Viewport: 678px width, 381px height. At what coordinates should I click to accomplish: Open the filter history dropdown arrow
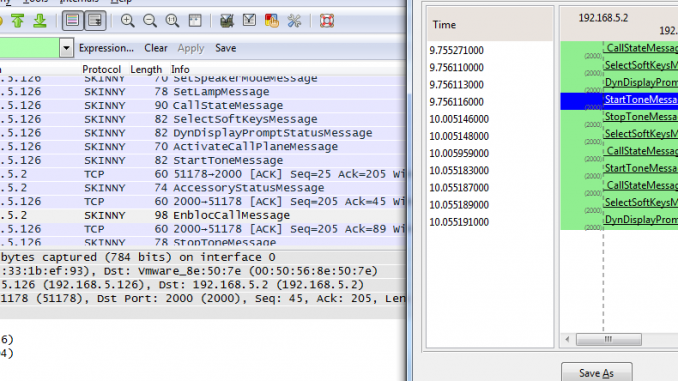(66, 48)
